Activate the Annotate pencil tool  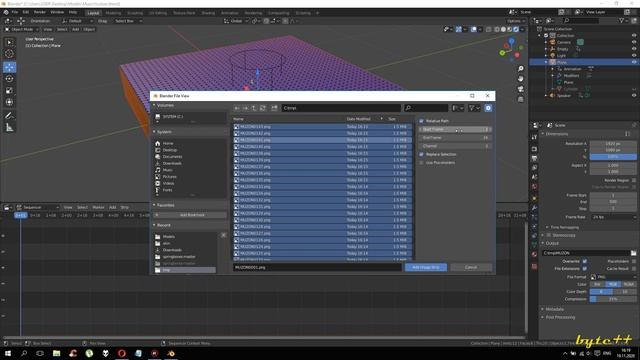9,116
